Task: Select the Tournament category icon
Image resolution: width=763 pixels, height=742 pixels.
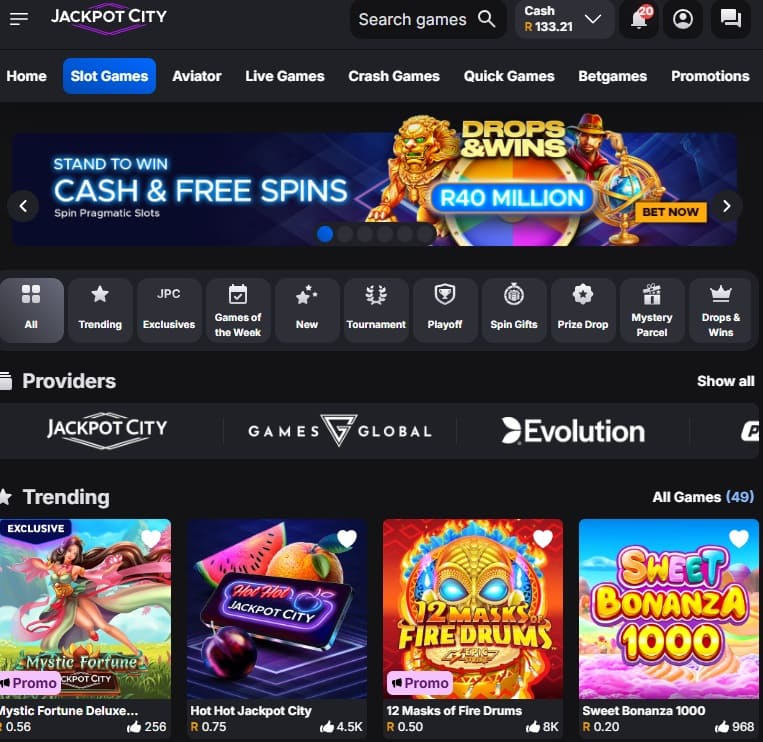Action: [376, 310]
